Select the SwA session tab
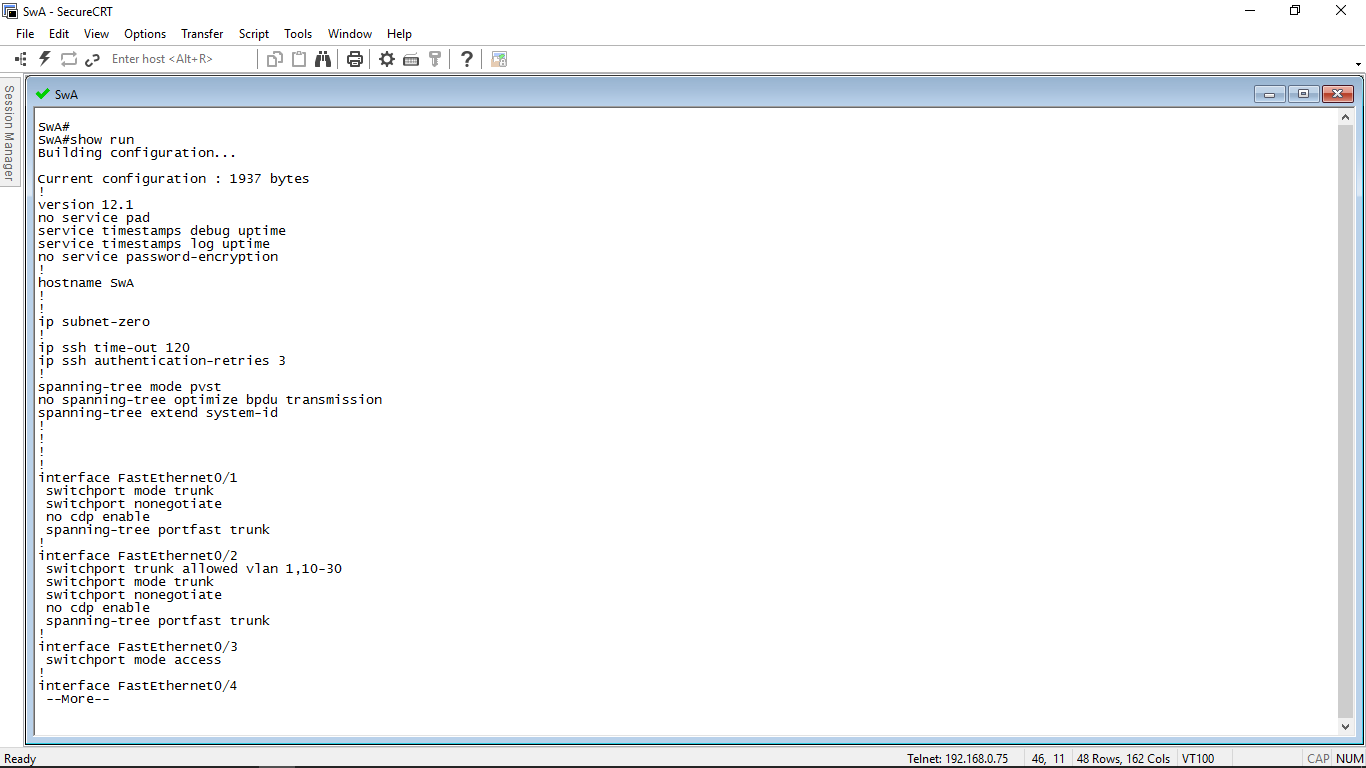Image resolution: width=1366 pixels, height=768 pixels. click(x=66, y=93)
